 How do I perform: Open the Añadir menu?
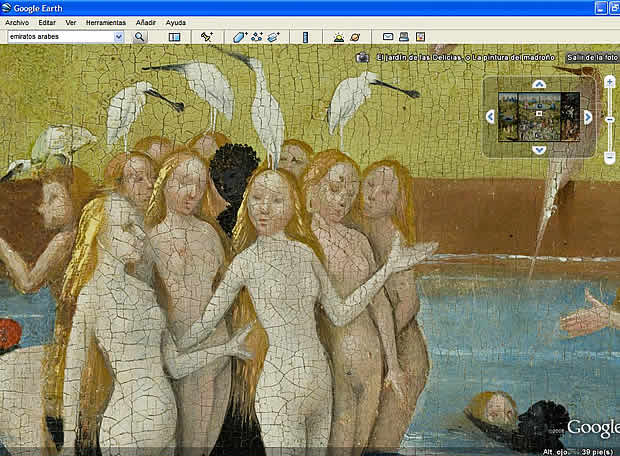tap(146, 22)
